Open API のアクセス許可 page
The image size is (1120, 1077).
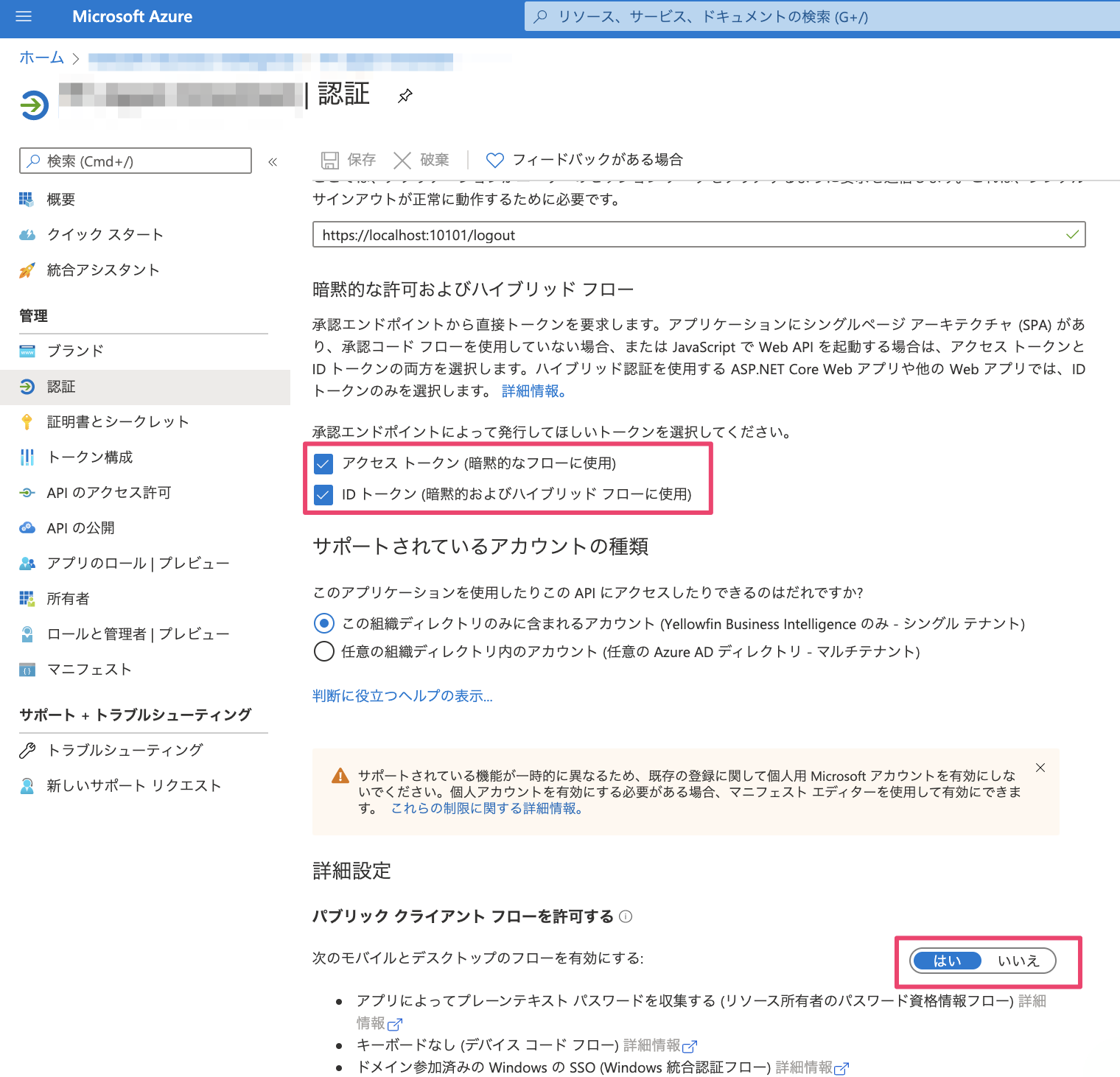108,492
